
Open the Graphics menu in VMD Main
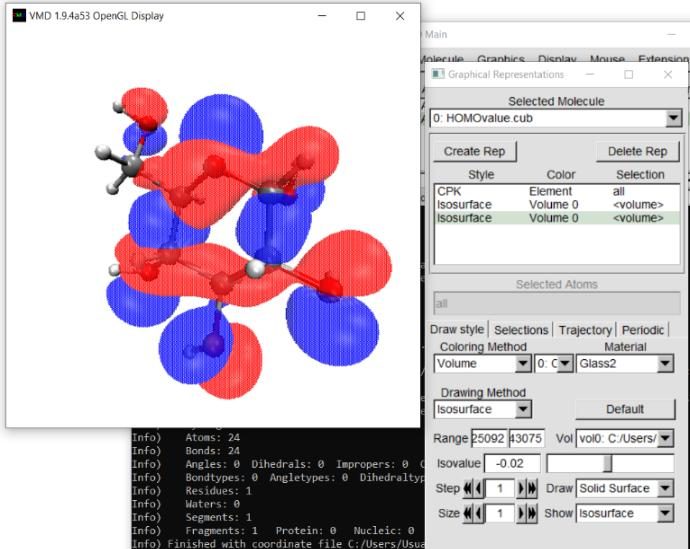click(500, 59)
